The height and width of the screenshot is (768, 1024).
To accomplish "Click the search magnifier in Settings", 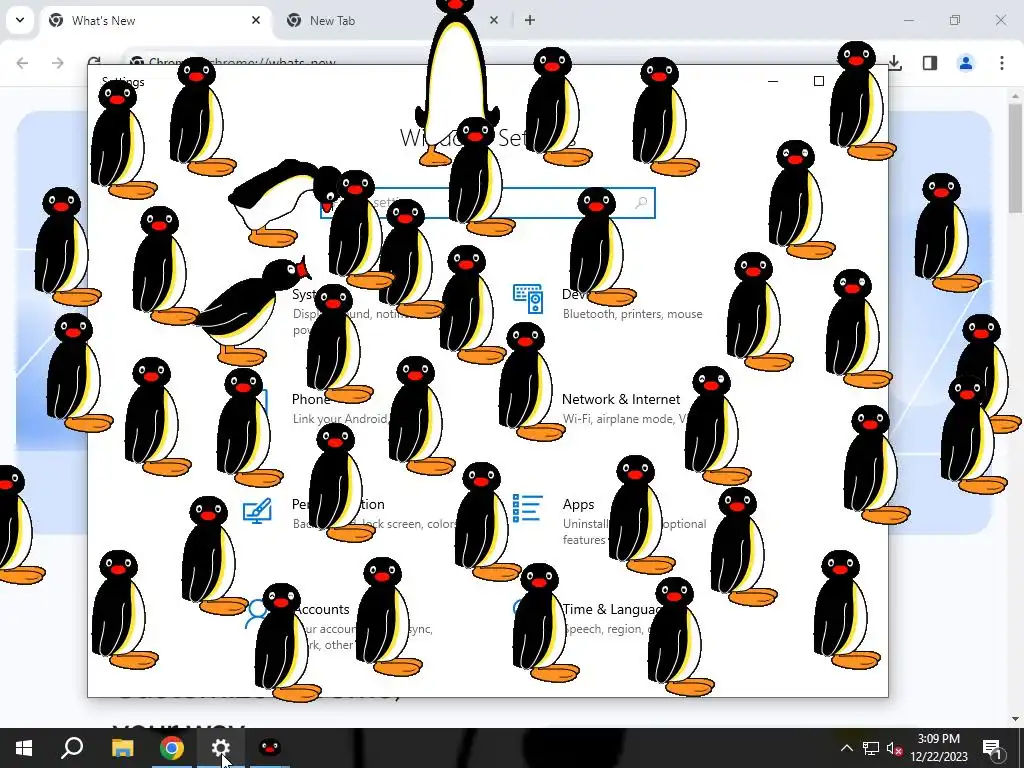I will coord(641,202).
